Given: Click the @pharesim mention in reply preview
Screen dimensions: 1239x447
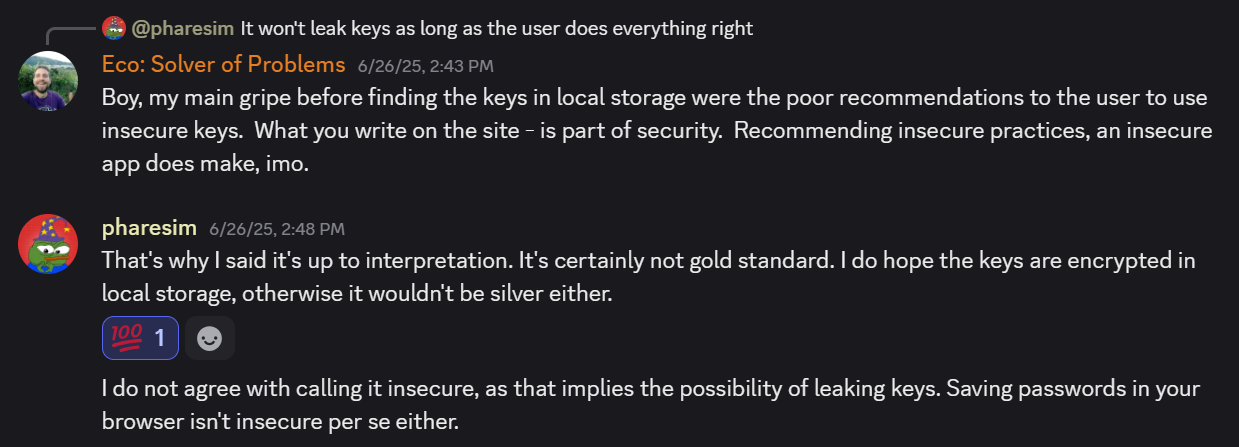Looking at the screenshot, I should point(183,28).
